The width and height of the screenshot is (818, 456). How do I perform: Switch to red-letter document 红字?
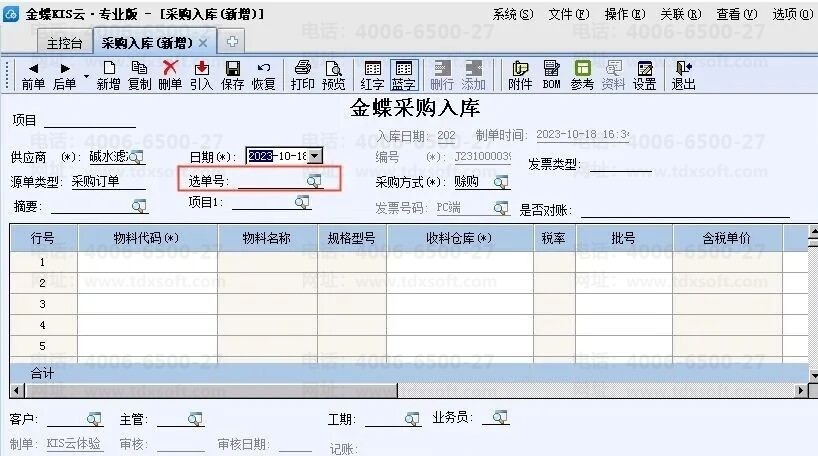pos(372,76)
